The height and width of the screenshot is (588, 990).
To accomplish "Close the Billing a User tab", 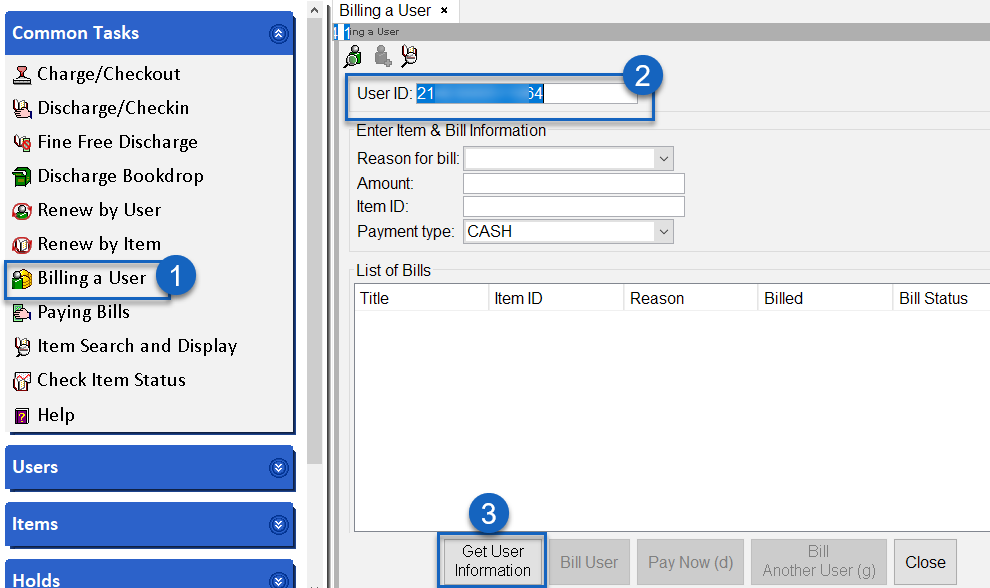I will [444, 11].
